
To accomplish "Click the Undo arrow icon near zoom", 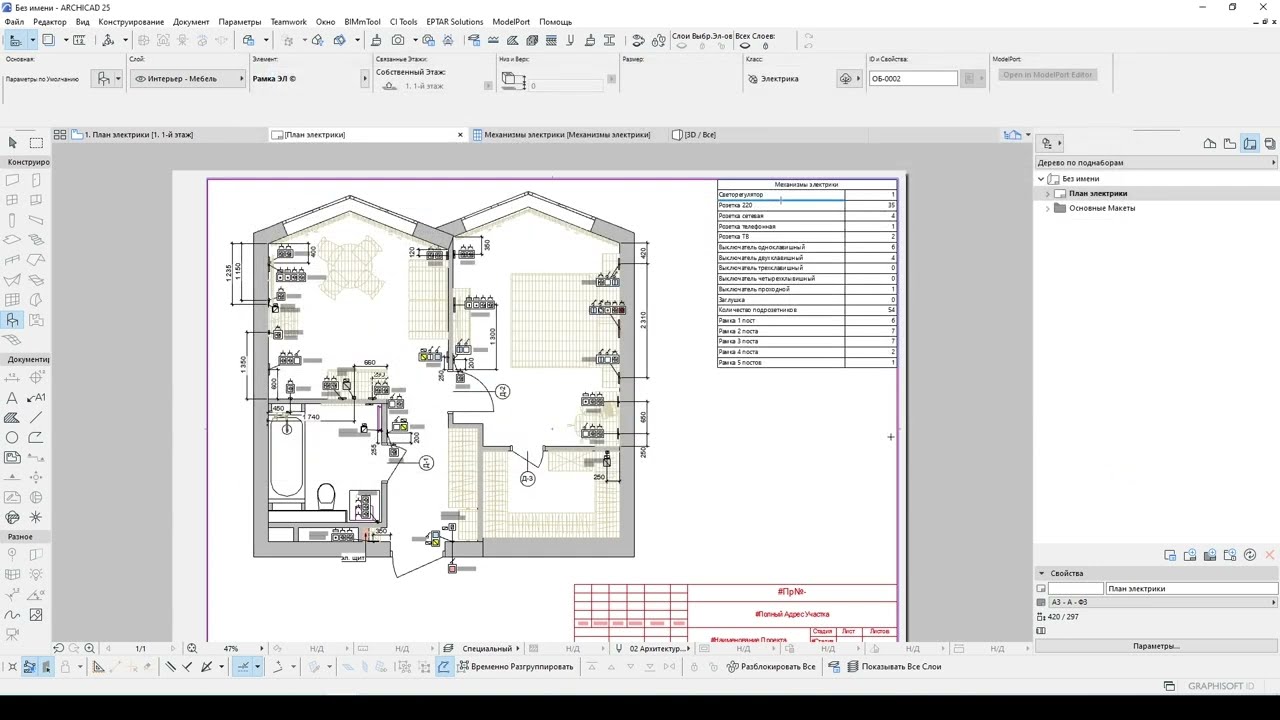I will (58, 648).
